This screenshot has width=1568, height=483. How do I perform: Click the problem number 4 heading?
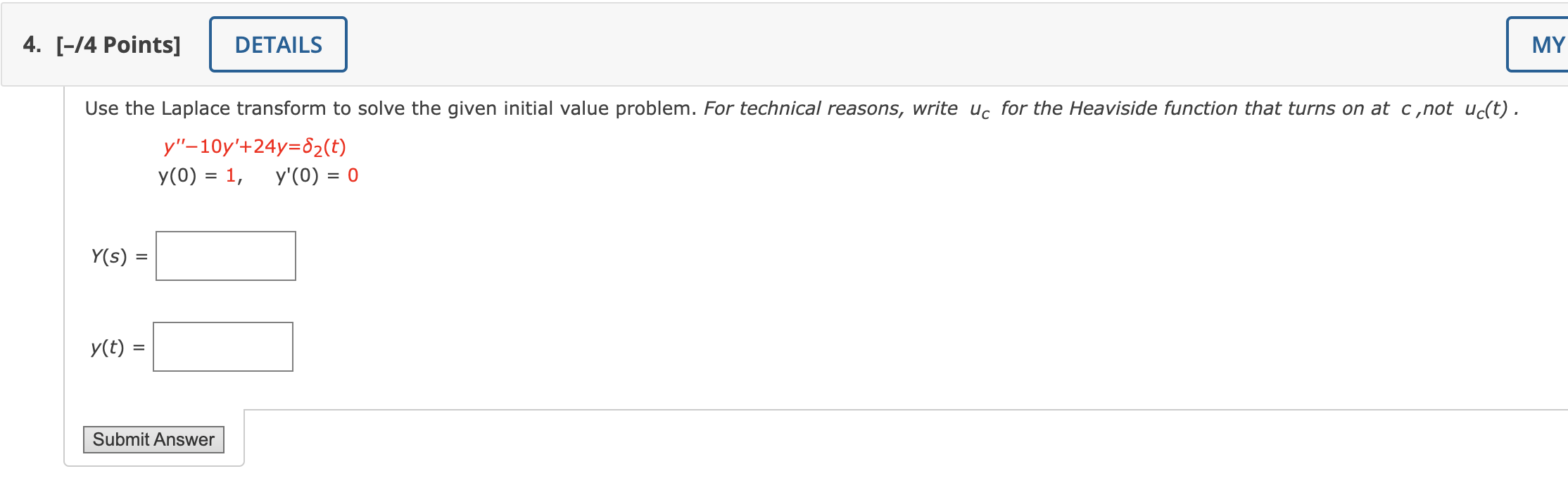[29, 44]
